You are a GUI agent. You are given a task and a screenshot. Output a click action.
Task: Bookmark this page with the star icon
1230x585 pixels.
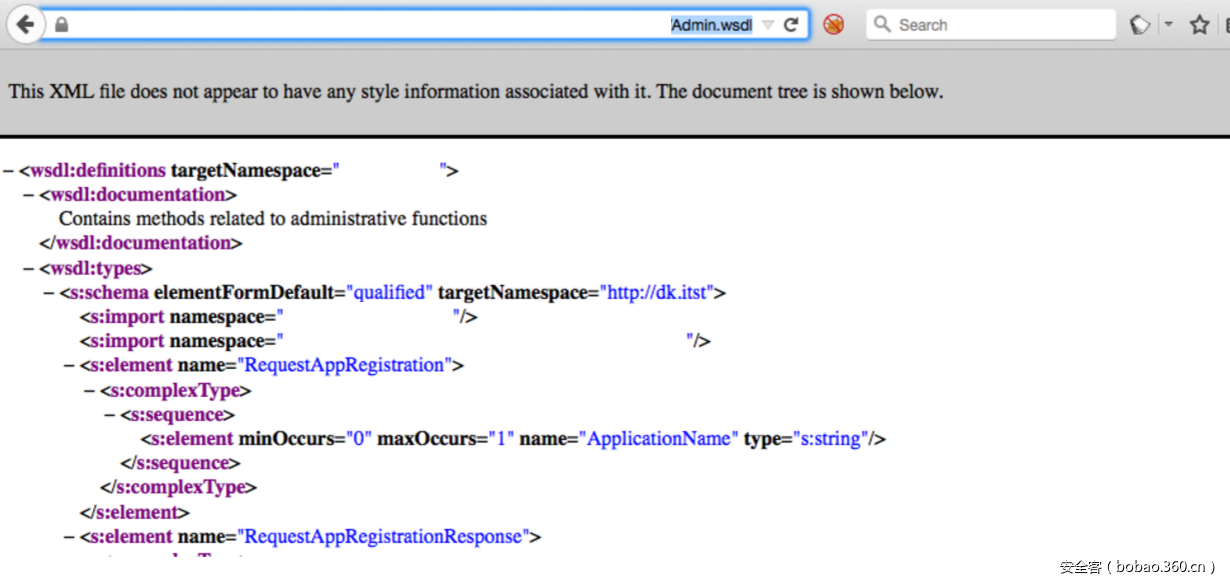[x=1199, y=25]
